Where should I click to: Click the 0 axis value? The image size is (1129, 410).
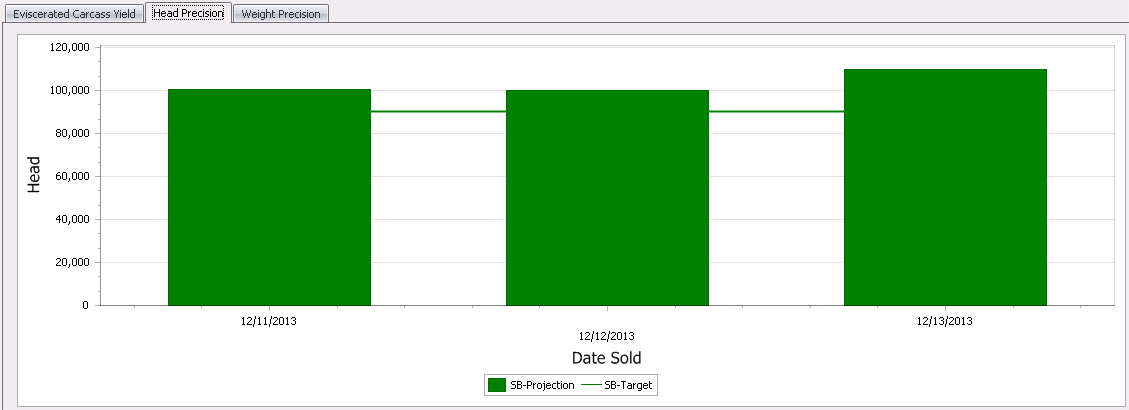tap(86, 305)
